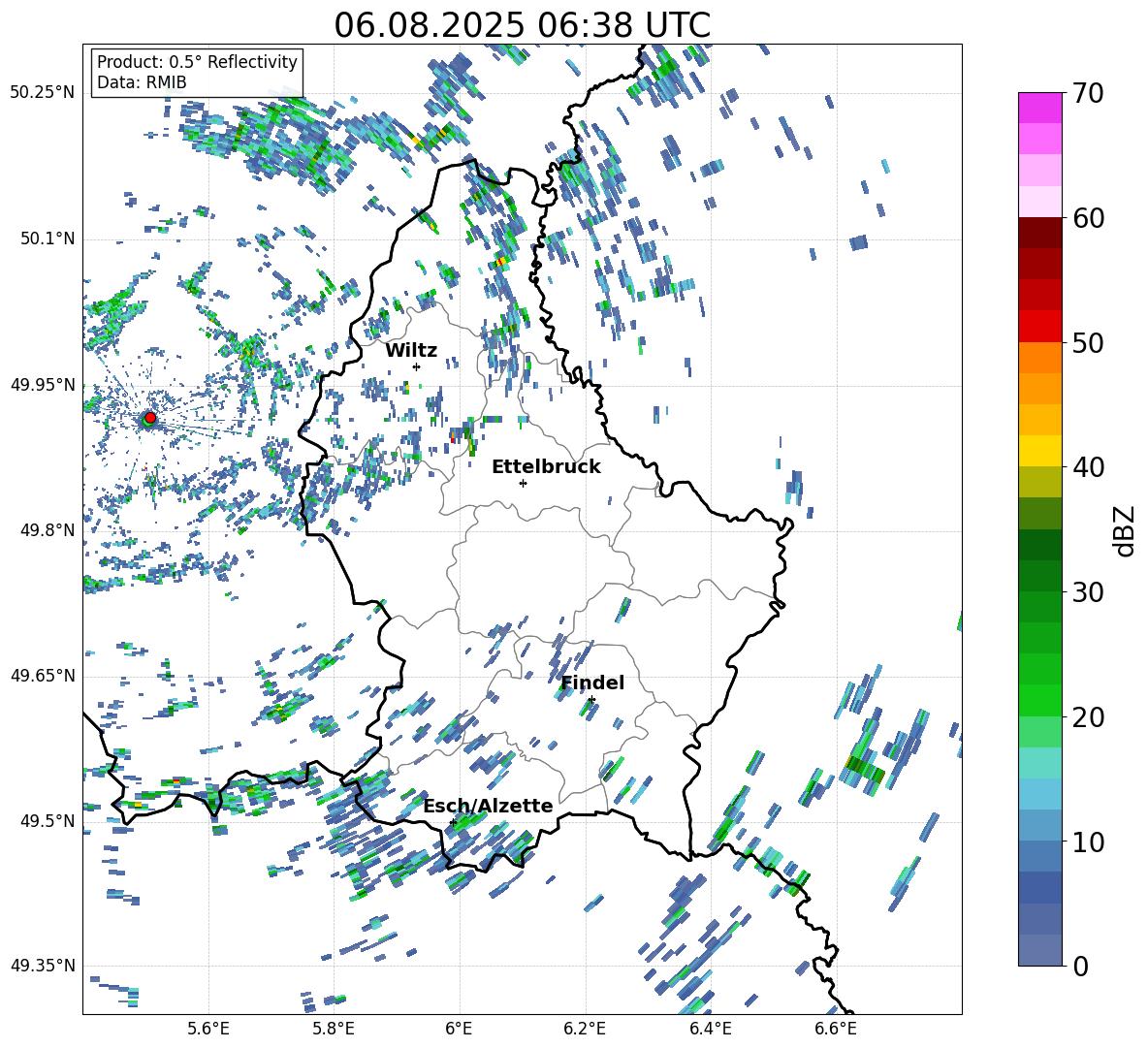Click the 5.6°E longitude label
Viewport: 1148px width, 1048px height.
[x=208, y=1030]
